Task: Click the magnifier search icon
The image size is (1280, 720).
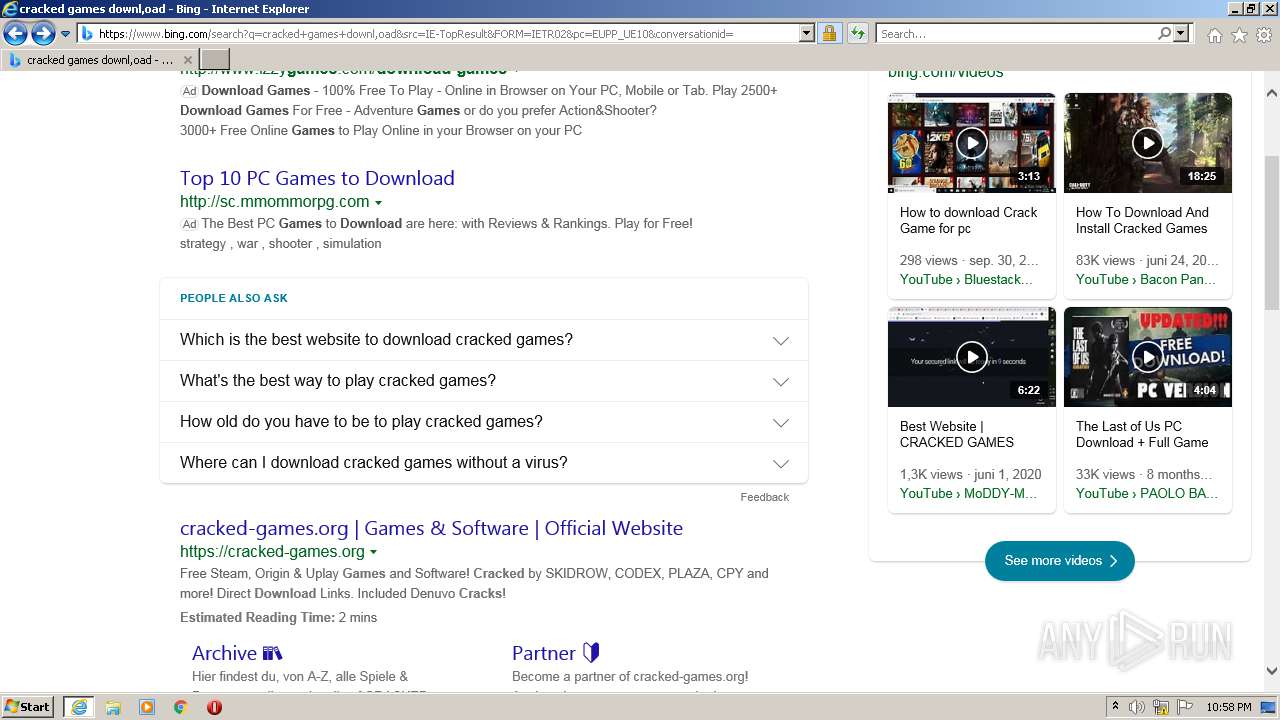Action: click(1164, 34)
